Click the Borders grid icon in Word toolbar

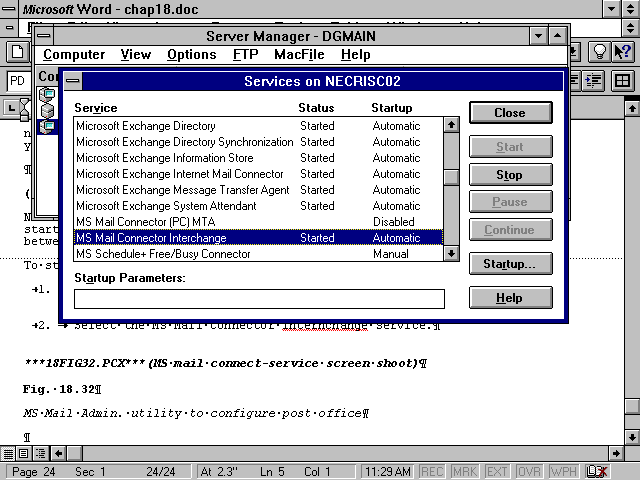click(622, 81)
